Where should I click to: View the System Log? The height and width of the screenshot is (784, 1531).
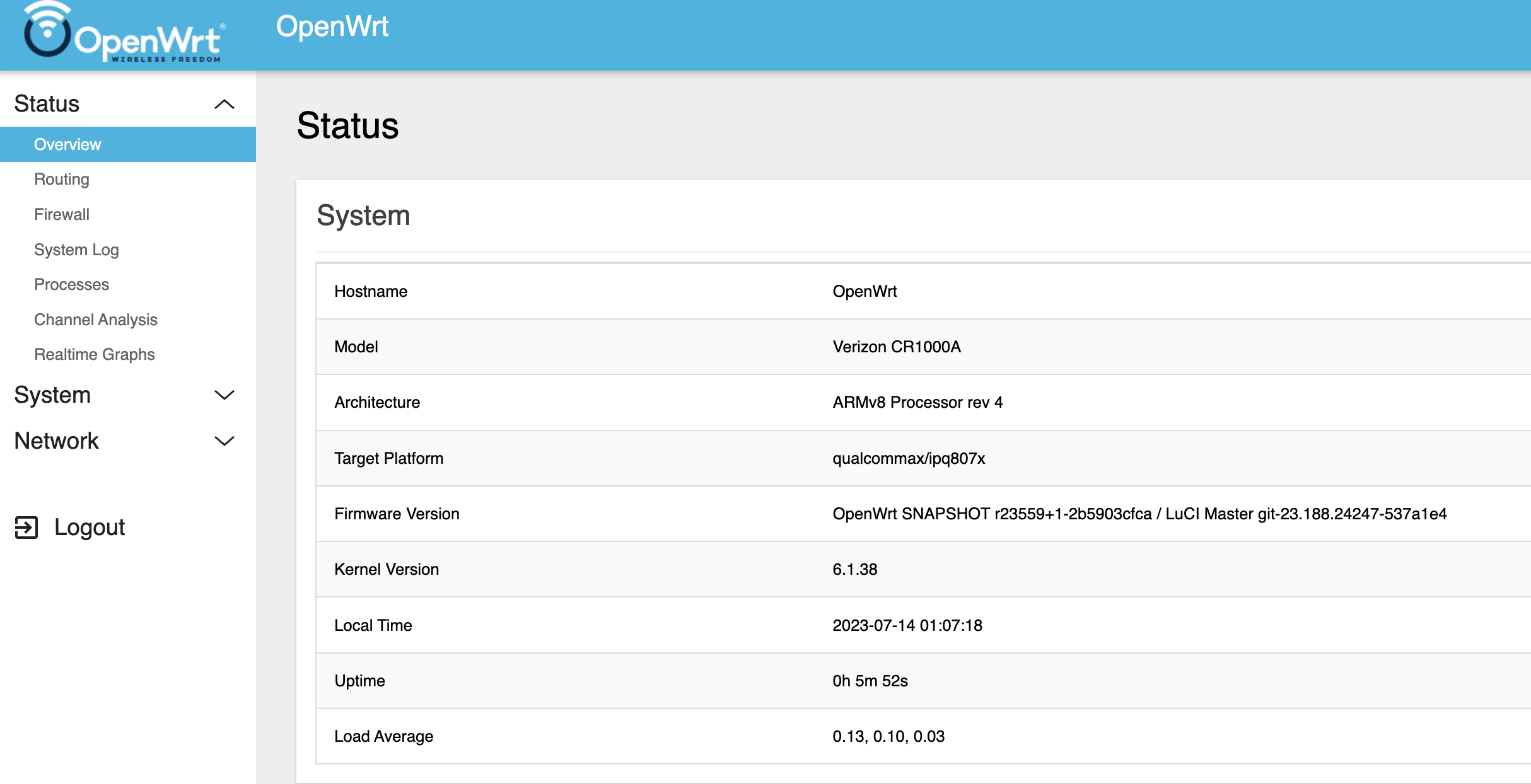76,250
